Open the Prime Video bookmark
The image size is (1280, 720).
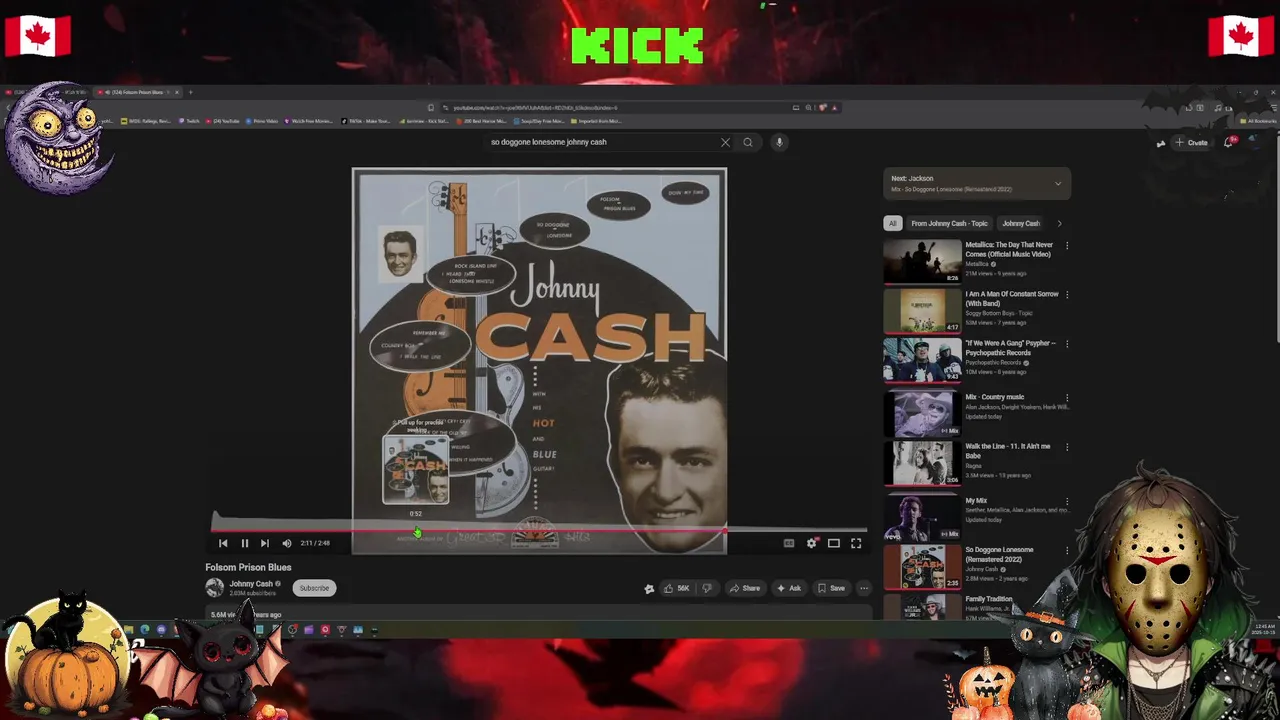tap(262, 121)
